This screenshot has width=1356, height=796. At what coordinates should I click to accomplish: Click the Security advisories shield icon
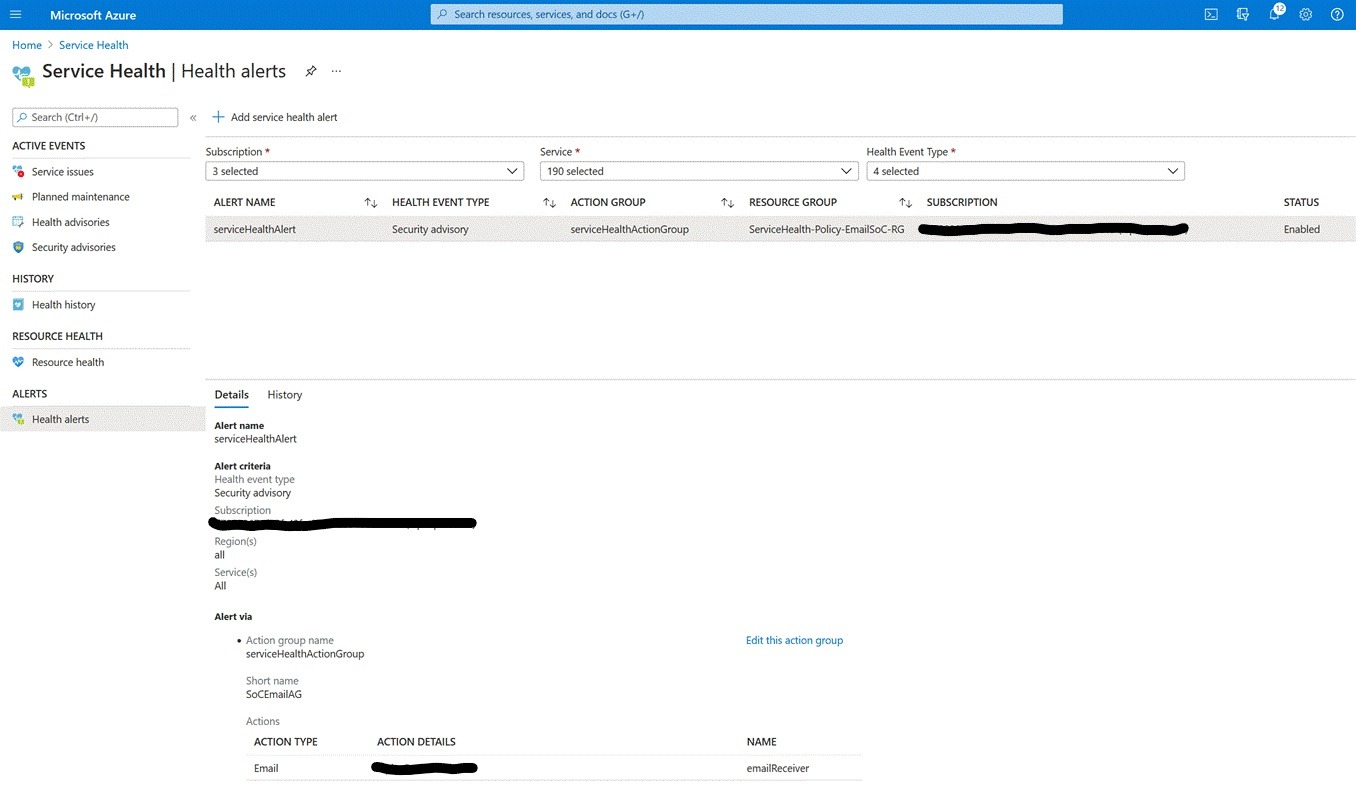point(18,247)
